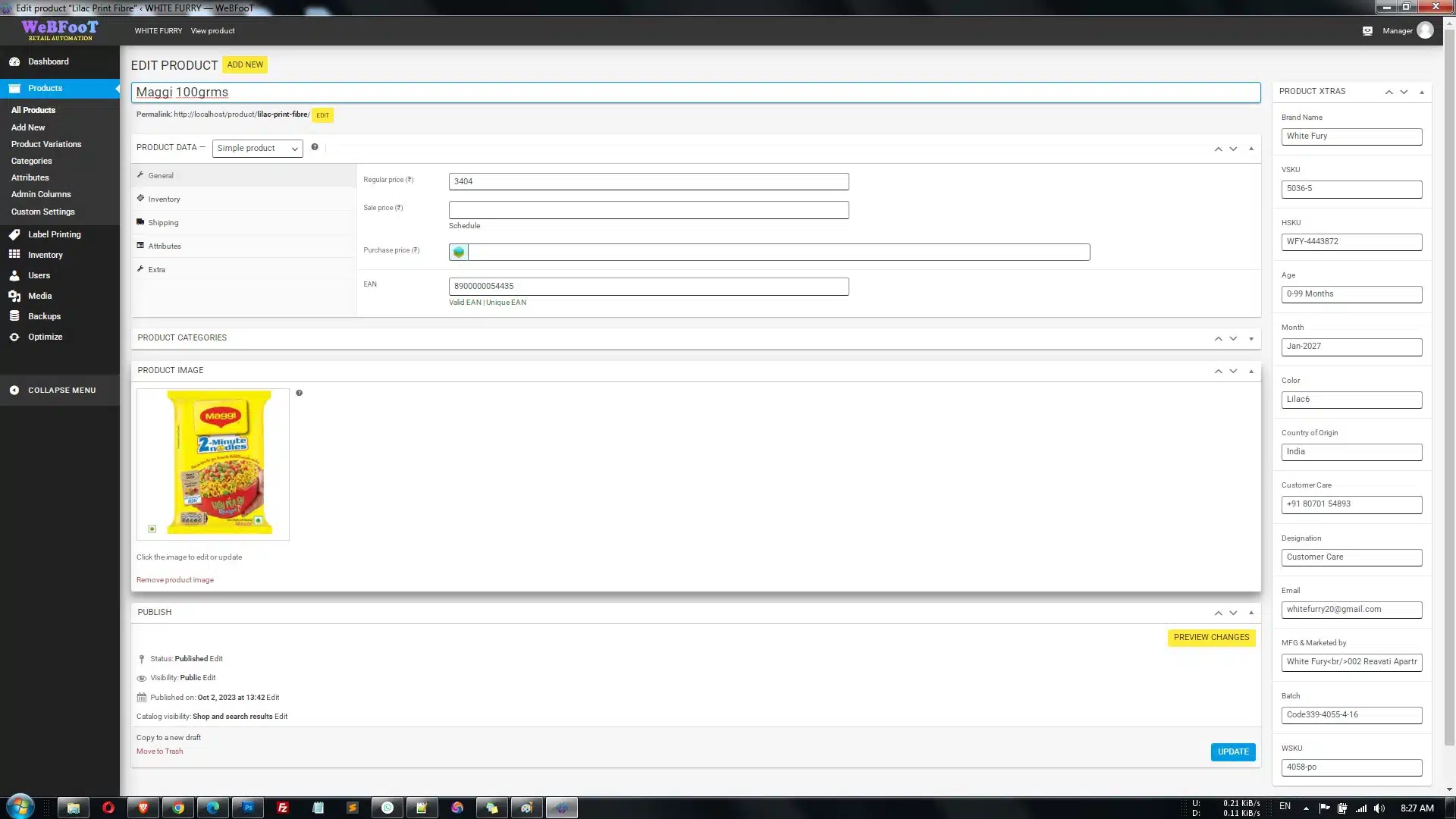Toggle the Product Xtras panel arrow
This screenshot has height=819, width=1456.
click(x=1422, y=92)
